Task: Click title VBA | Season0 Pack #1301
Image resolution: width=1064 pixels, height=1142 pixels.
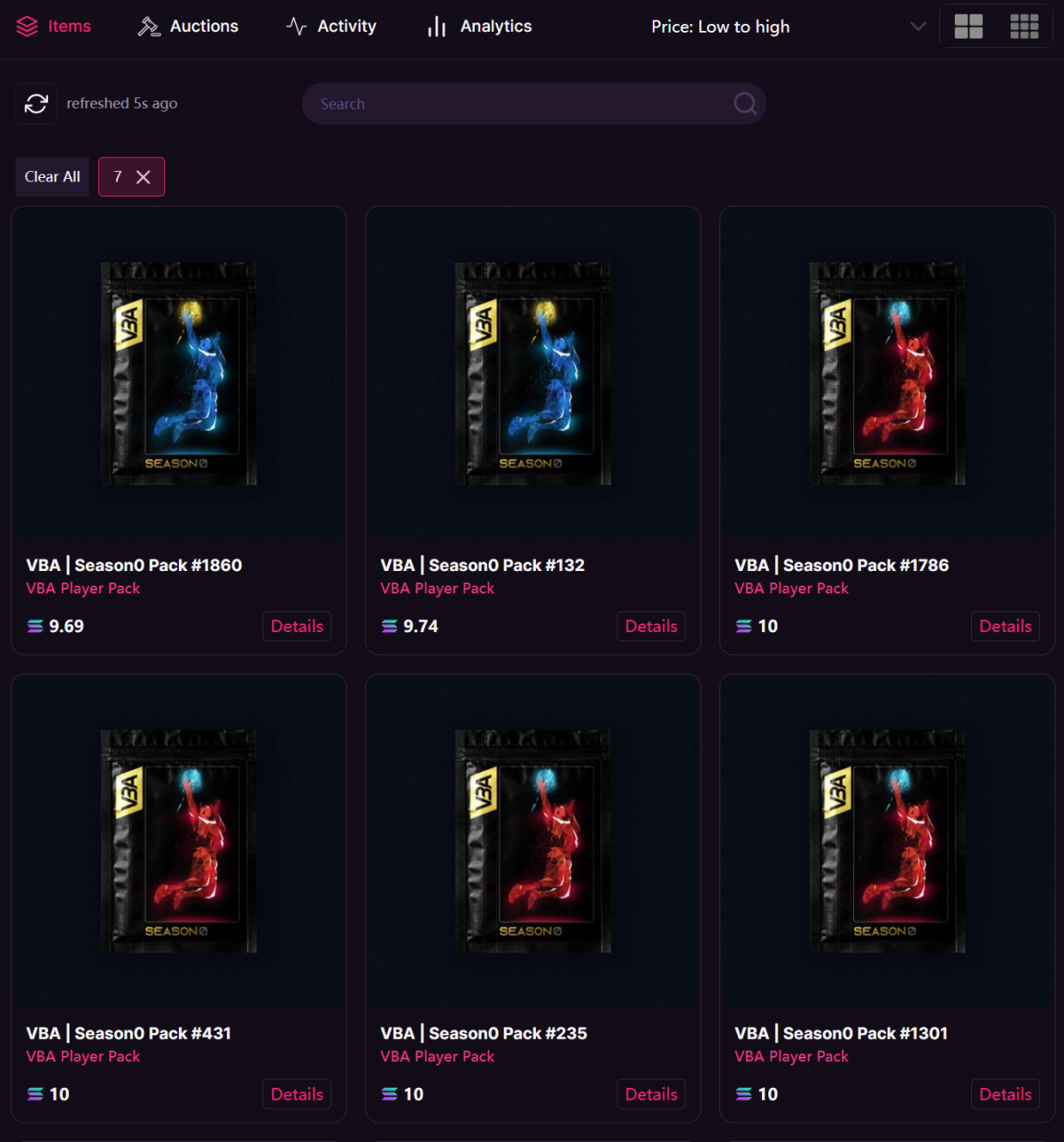Action: (841, 1033)
